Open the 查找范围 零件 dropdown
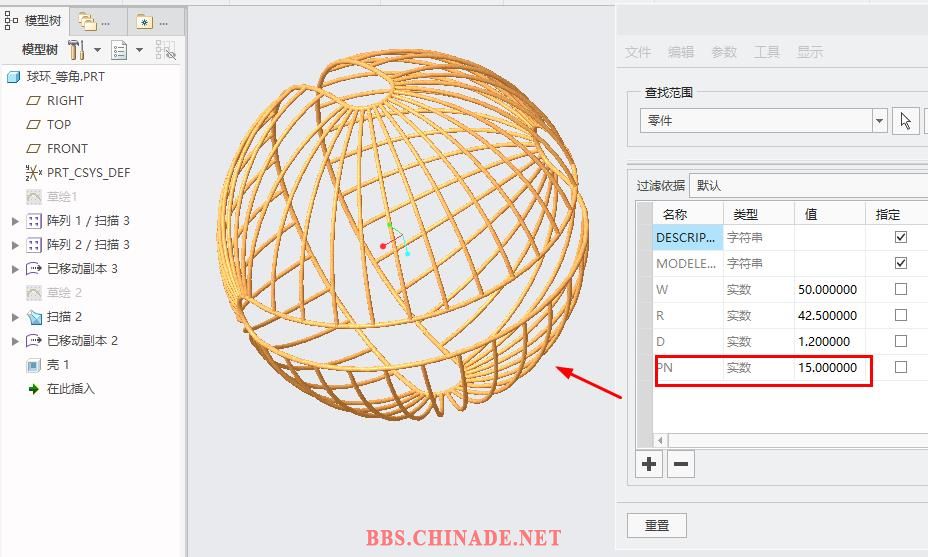 [x=879, y=121]
